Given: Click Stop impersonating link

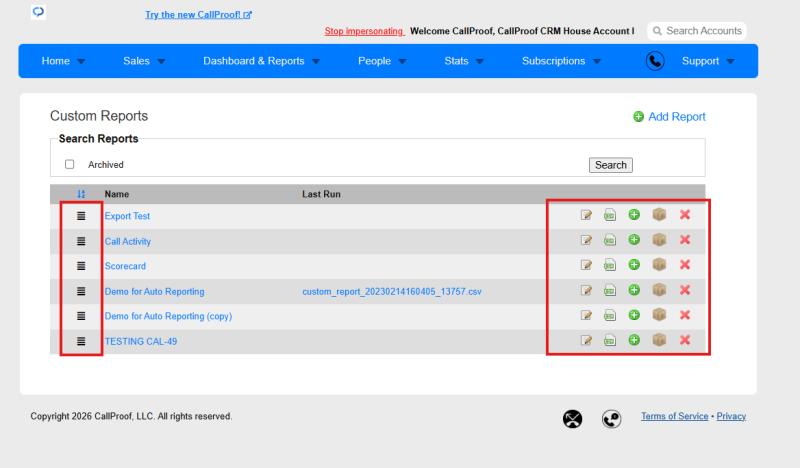Looking at the screenshot, I should (364, 31).
